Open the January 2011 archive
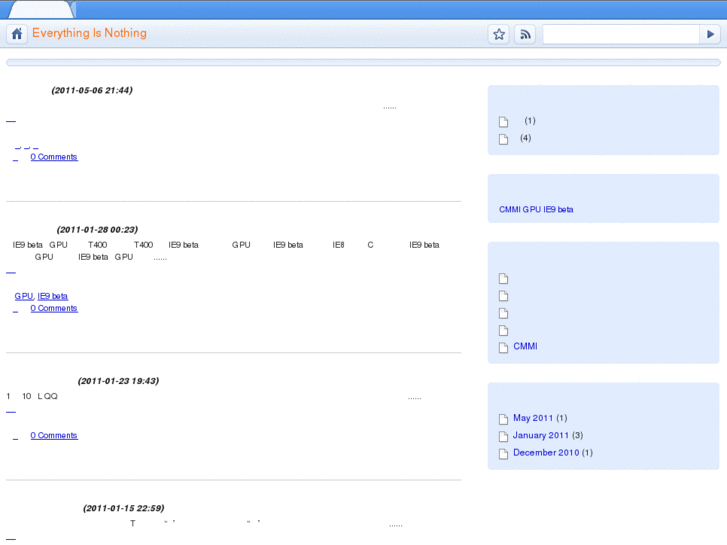The height and width of the screenshot is (545, 727). point(541,435)
